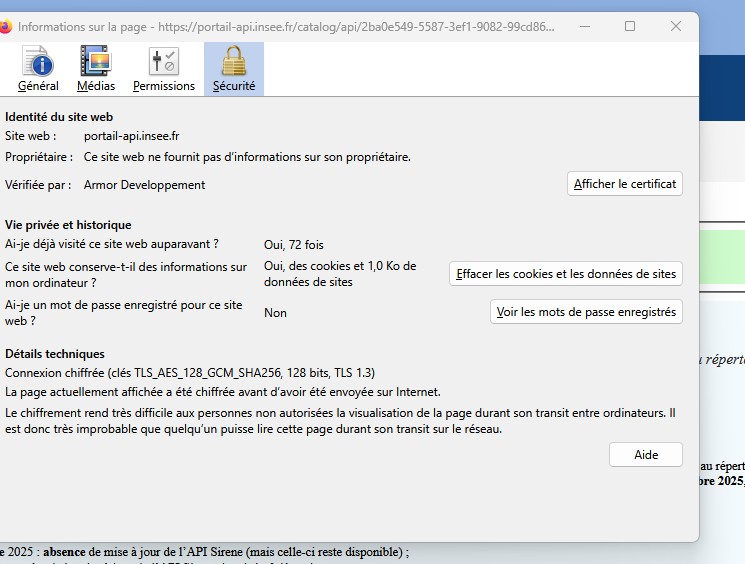This screenshot has height=564, width=745.
Task: Maximize the page info window
Action: click(630, 27)
